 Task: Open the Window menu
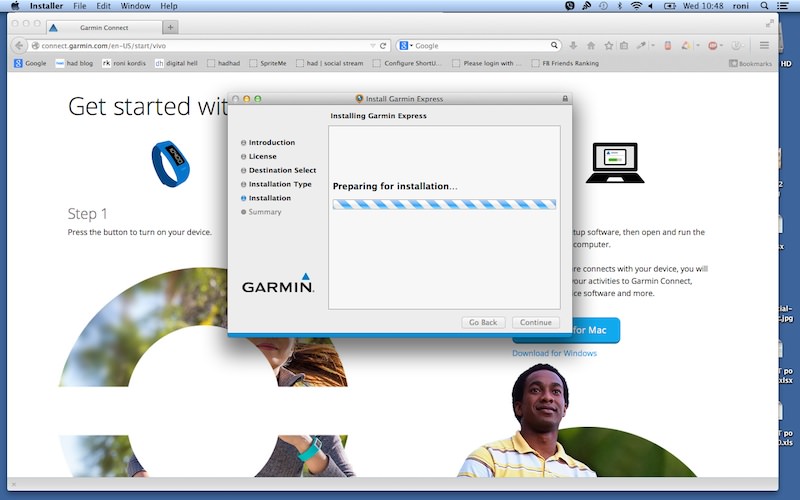tap(135, 6)
